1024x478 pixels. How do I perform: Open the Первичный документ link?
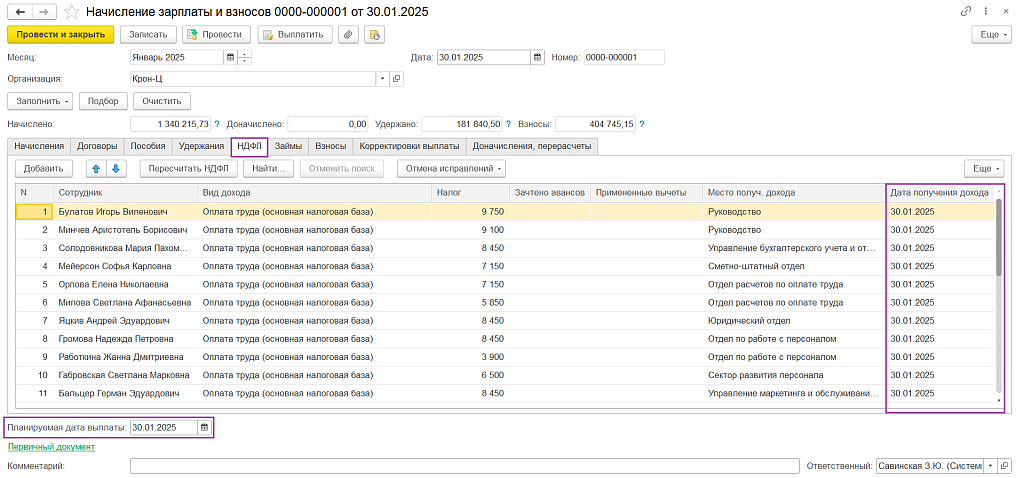coord(52,447)
